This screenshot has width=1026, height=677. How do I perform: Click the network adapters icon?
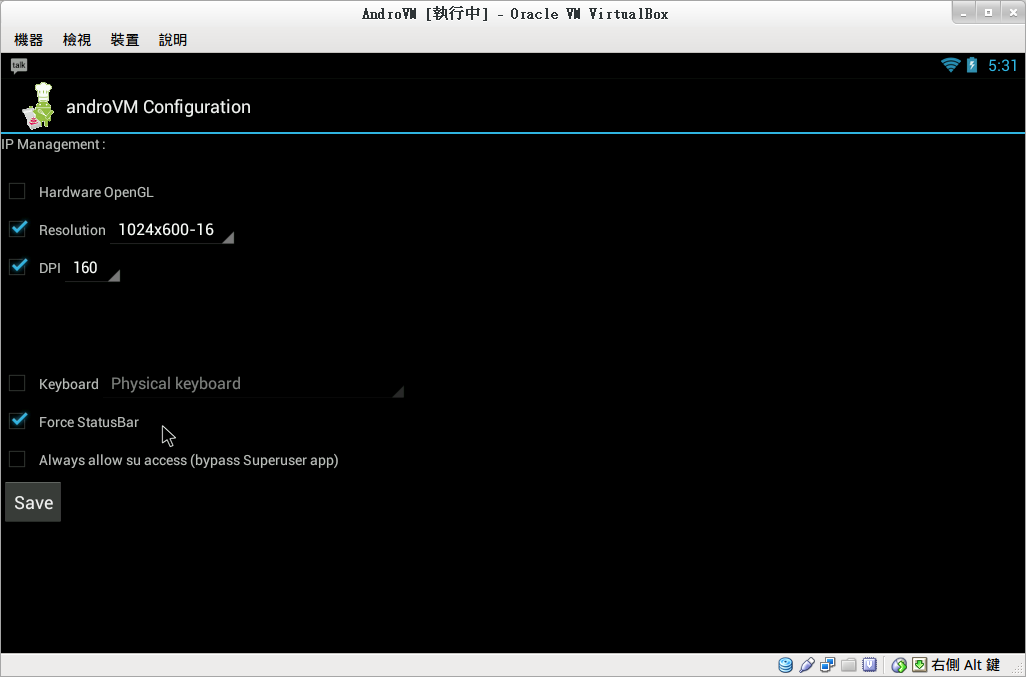[827, 665]
